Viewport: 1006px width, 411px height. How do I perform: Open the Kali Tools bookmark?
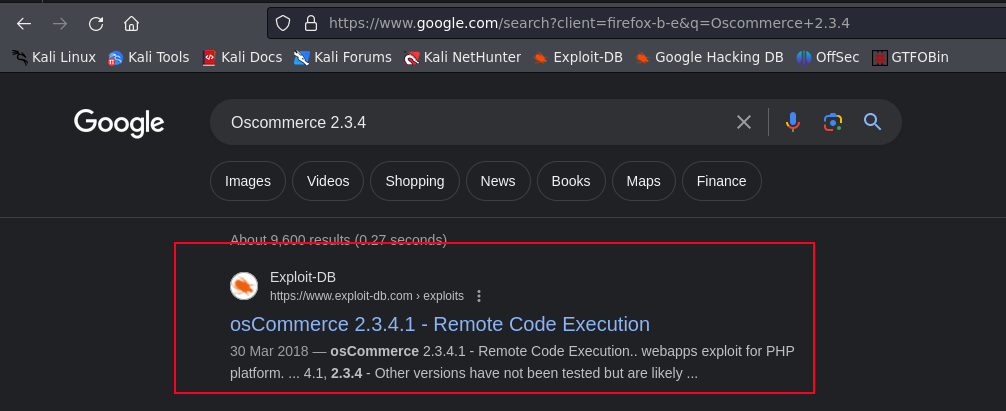tap(148, 57)
